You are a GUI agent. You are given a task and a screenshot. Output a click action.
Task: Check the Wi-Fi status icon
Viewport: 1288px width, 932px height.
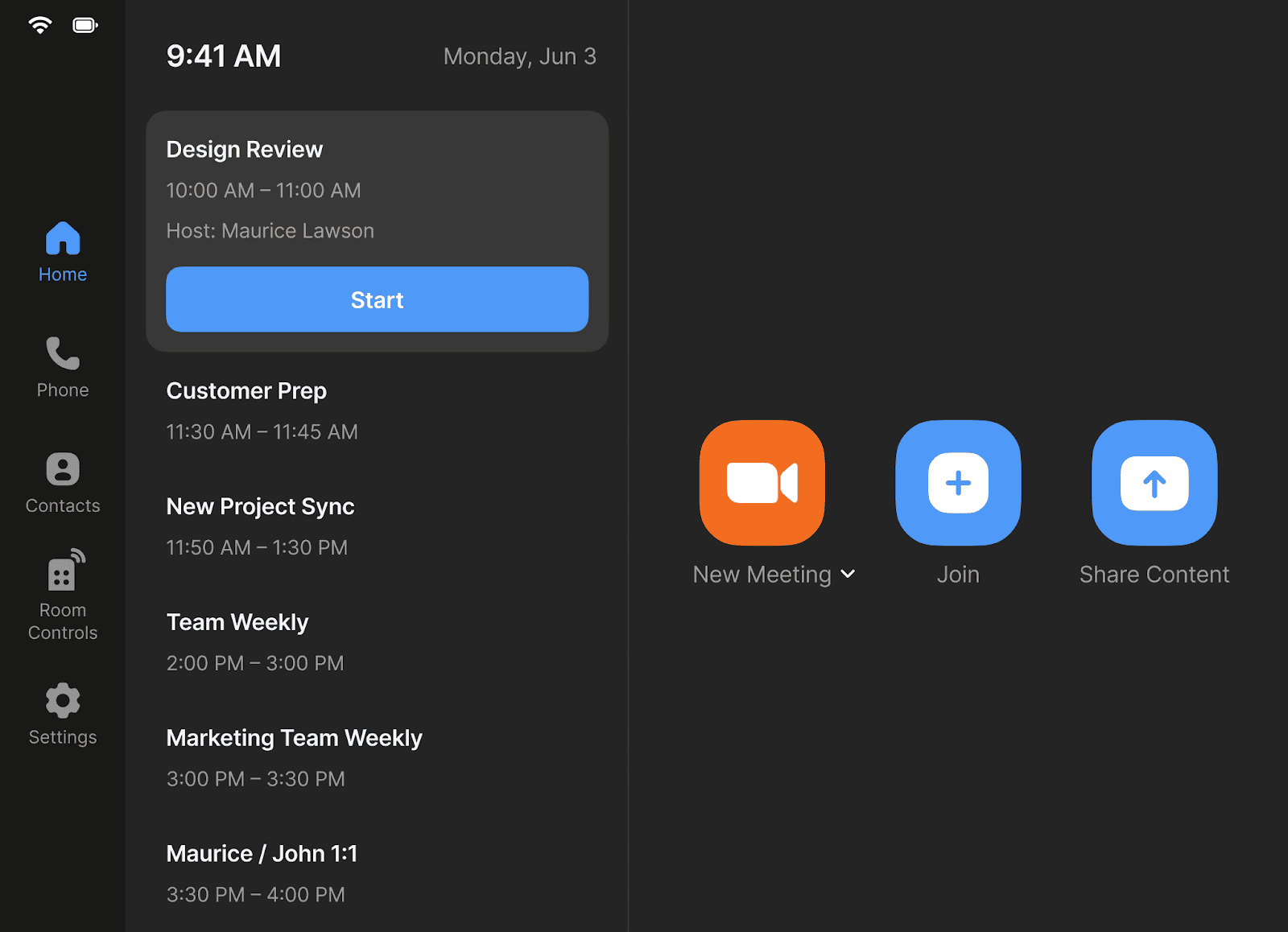39,25
